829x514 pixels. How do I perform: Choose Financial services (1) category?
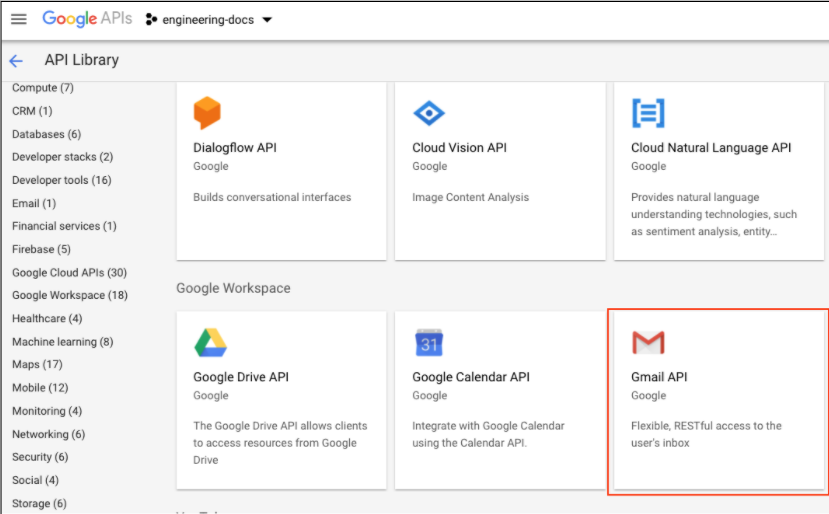pyautogui.click(x=64, y=226)
